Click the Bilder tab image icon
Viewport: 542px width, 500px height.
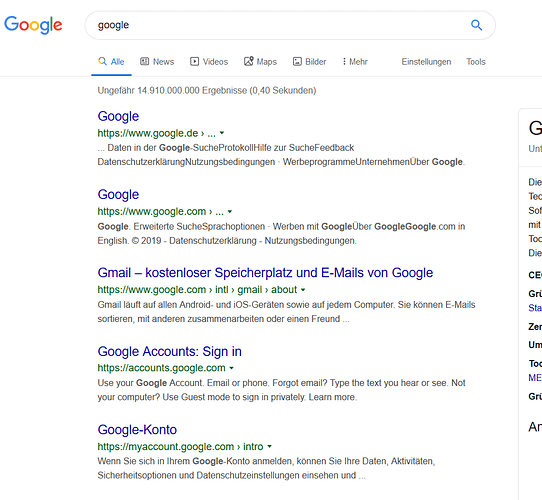[x=297, y=62]
